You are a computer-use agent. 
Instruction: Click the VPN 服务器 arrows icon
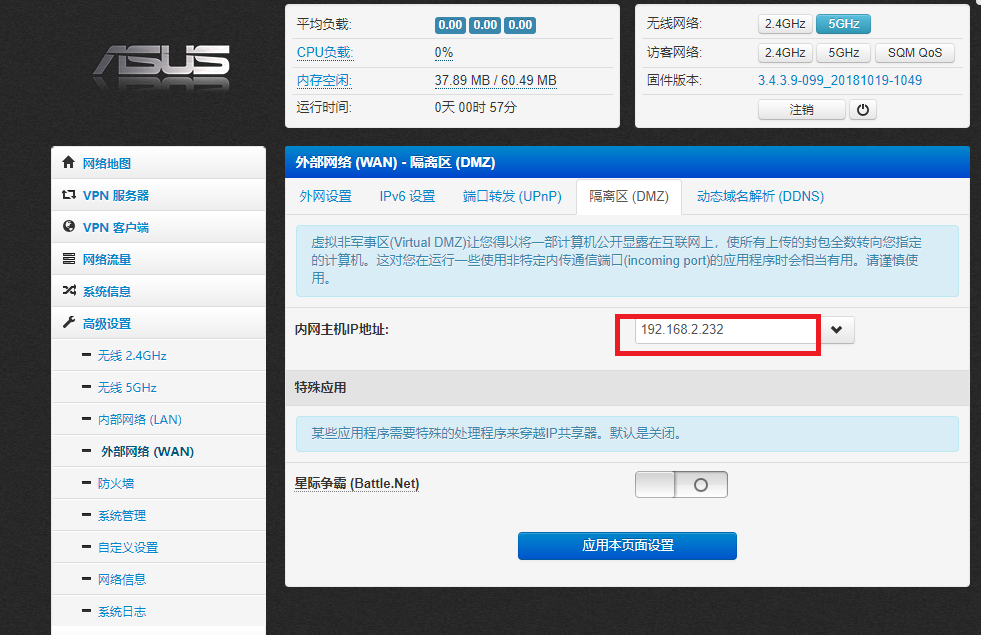point(69,195)
